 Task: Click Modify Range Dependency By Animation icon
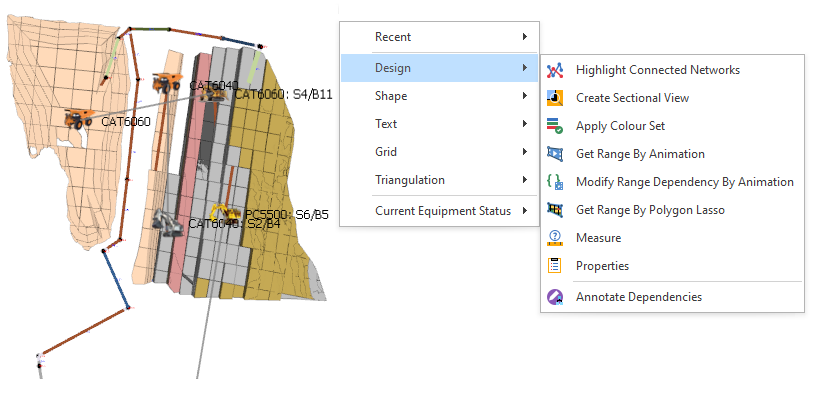(555, 182)
